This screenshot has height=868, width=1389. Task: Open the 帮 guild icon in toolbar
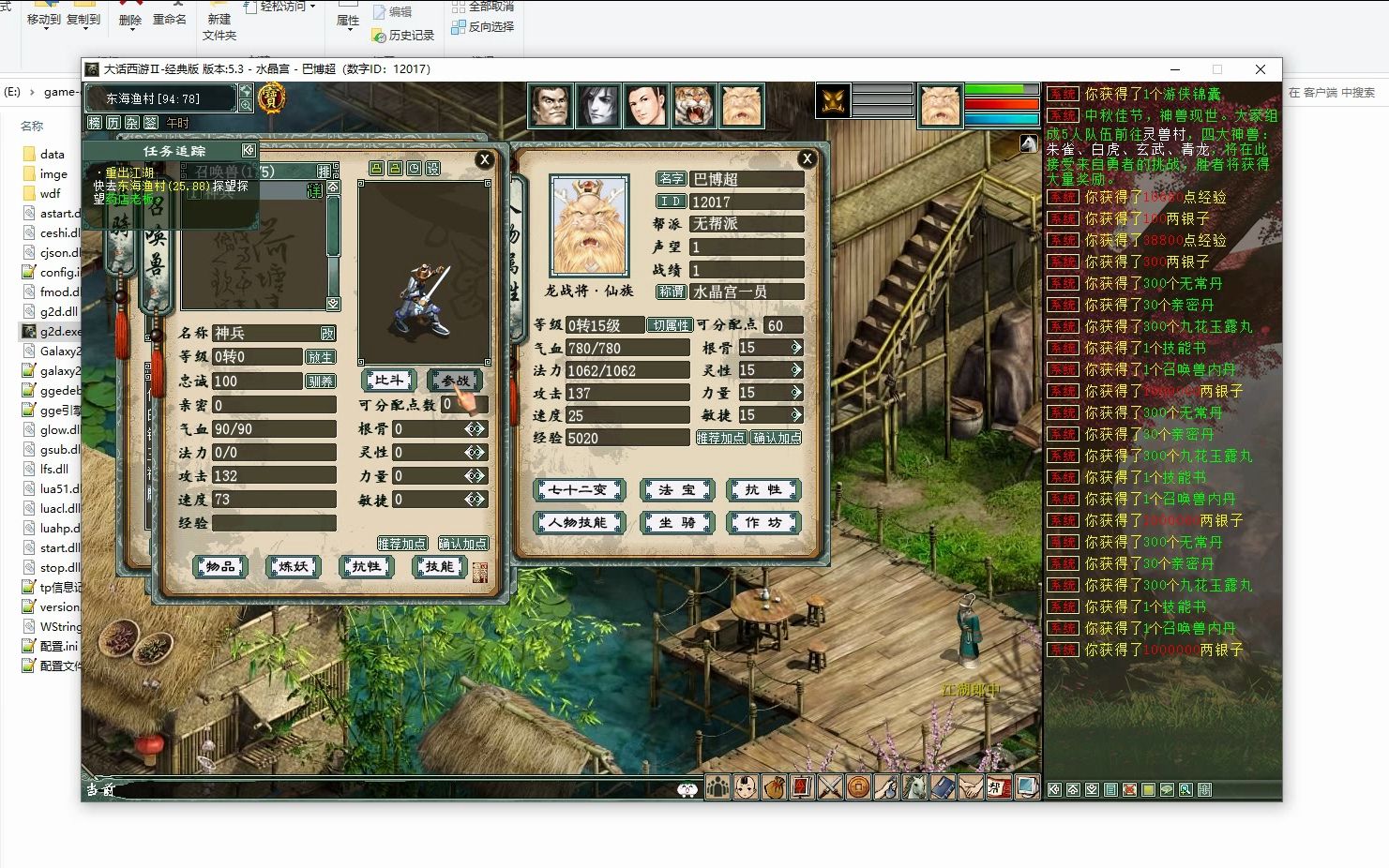(x=999, y=787)
